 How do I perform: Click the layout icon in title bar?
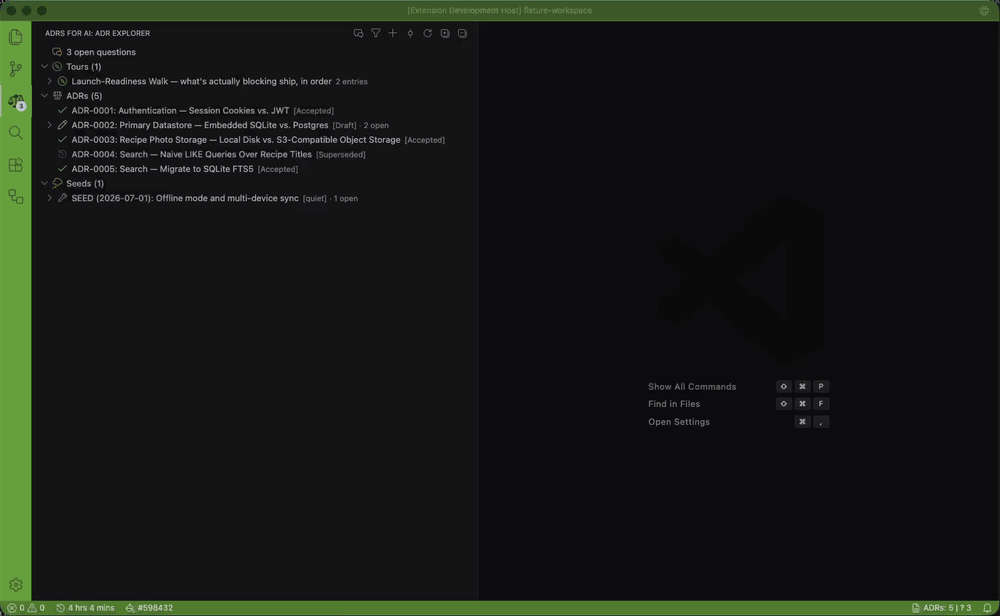click(x=984, y=10)
